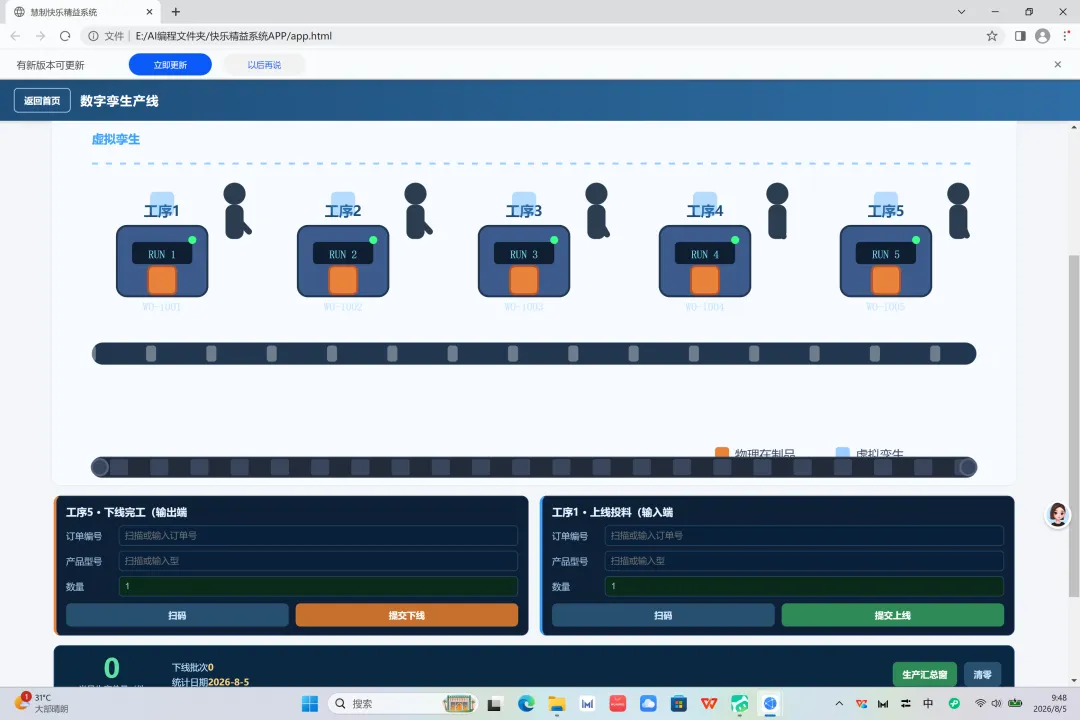This screenshot has width=1080, height=720.
Task: Click the 返回首页 button
Action: 42,101
